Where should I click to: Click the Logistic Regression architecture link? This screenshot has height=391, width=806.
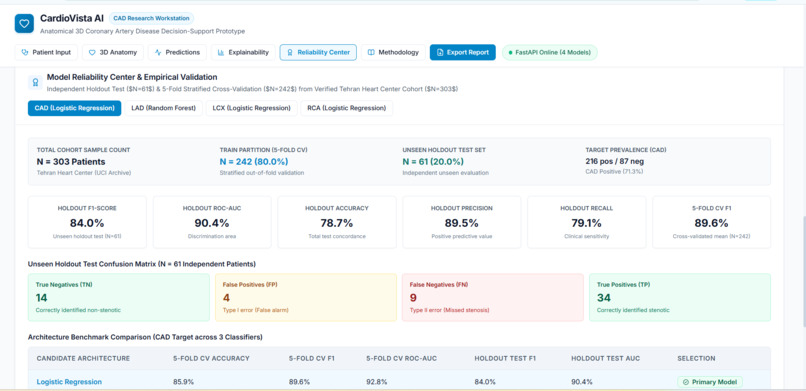coord(69,382)
